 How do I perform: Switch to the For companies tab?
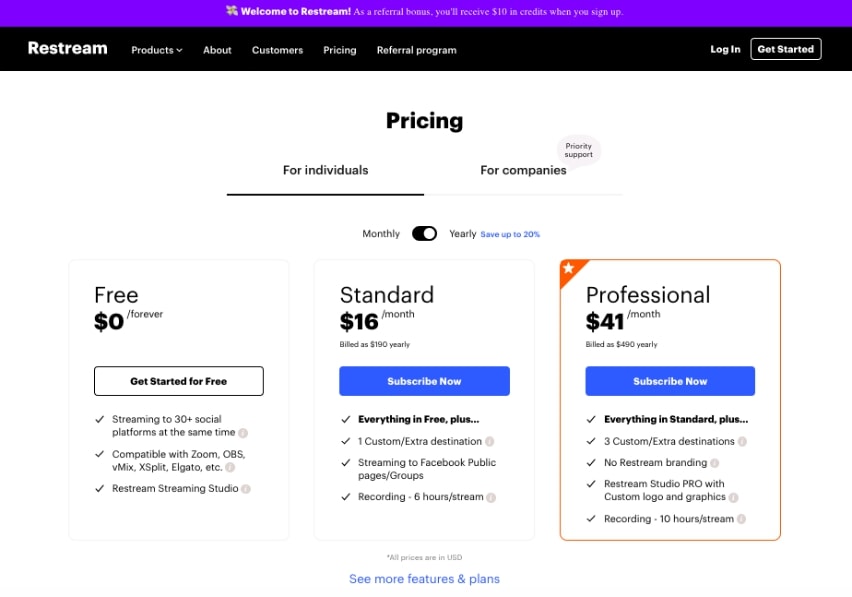pos(523,171)
